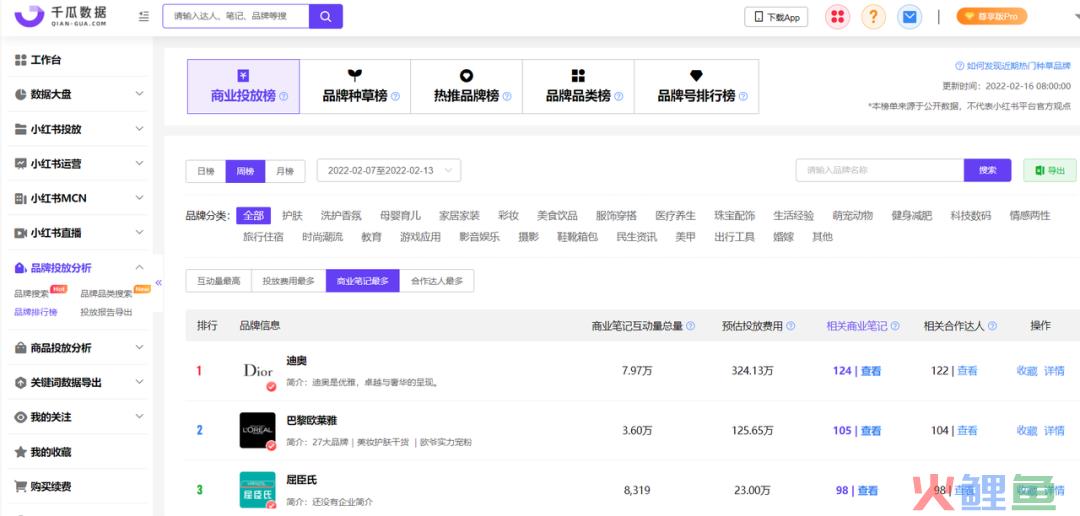
Task: Click the 下载App button
Action: tap(776, 17)
